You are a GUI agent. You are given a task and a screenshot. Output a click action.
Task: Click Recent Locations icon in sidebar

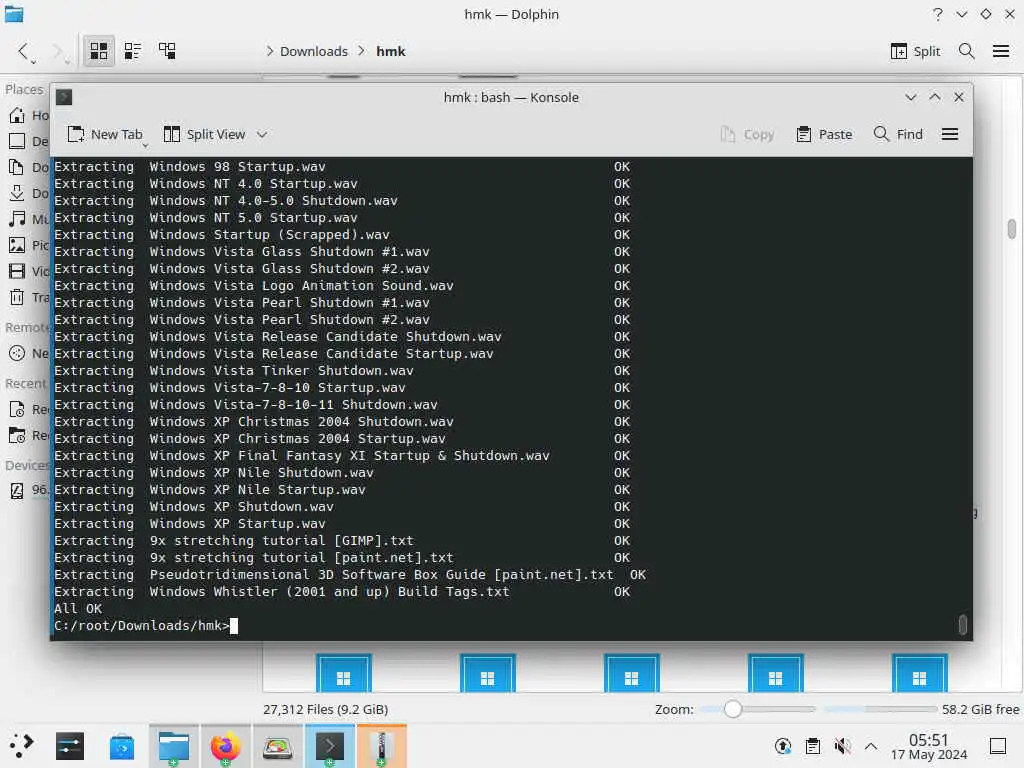[x=17, y=435]
